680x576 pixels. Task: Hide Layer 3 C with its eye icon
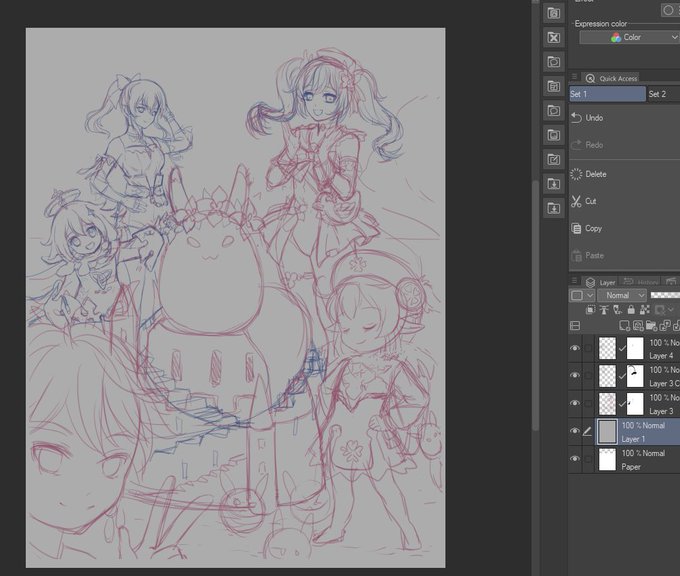pyautogui.click(x=575, y=375)
